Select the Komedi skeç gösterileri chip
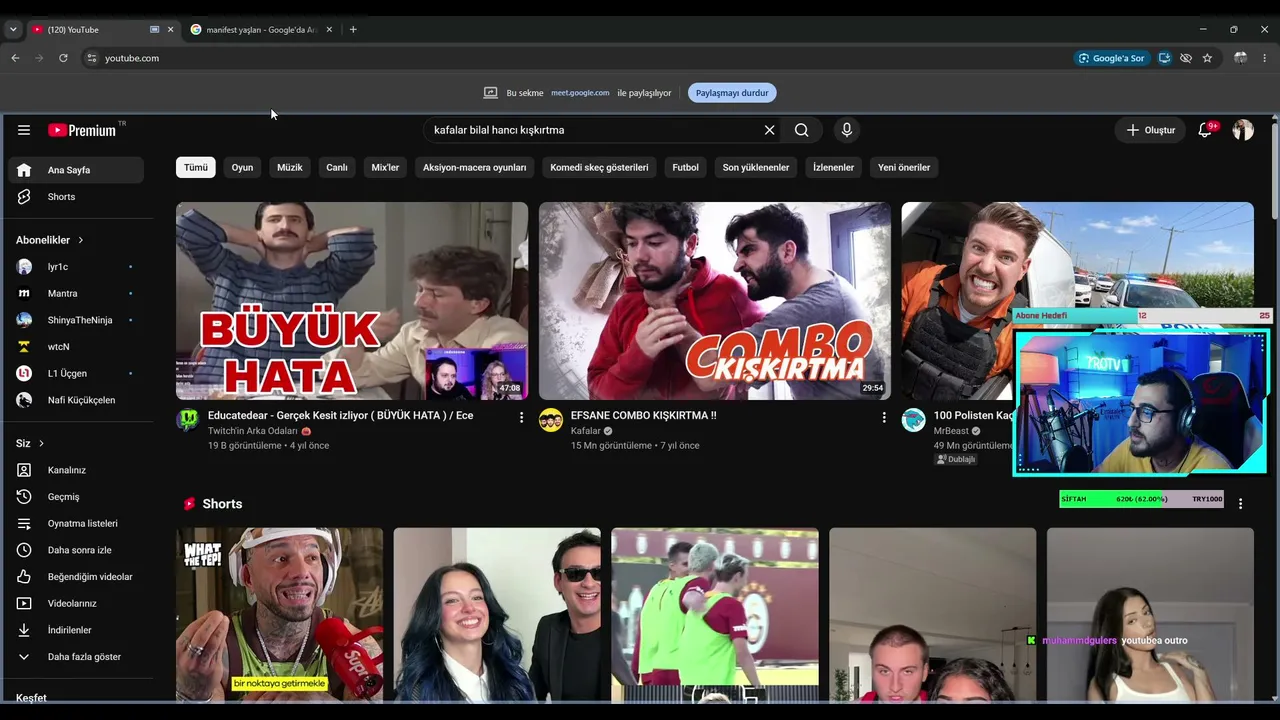 pos(599,167)
